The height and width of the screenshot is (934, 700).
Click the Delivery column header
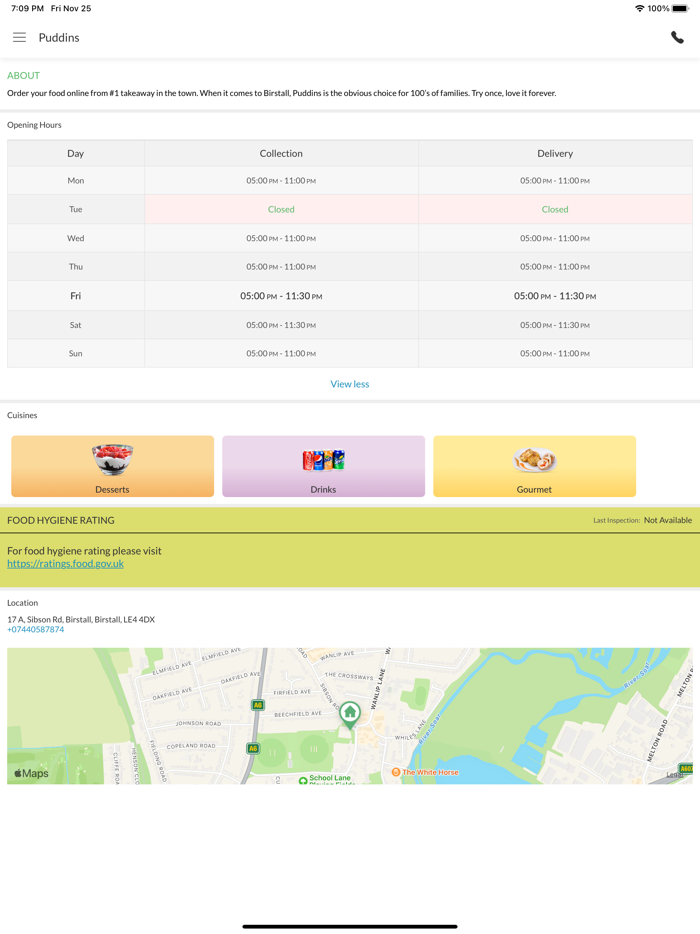[x=555, y=154]
